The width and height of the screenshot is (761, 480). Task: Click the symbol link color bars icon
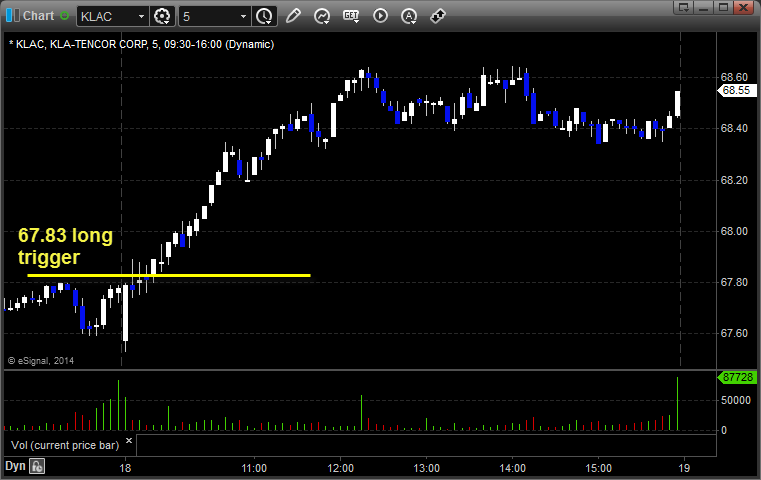click(13, 16)
